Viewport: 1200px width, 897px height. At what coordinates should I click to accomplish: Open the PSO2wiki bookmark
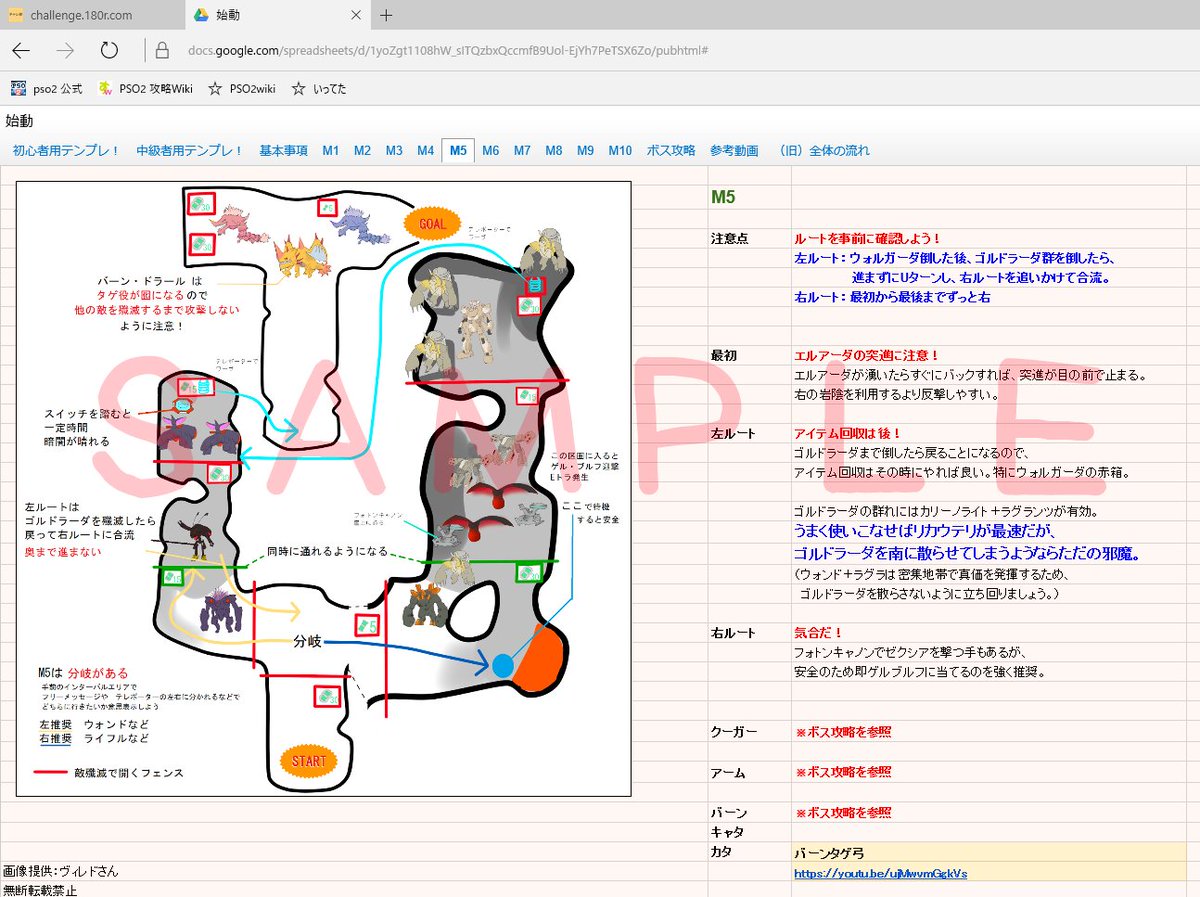click(x=241, y=89)
